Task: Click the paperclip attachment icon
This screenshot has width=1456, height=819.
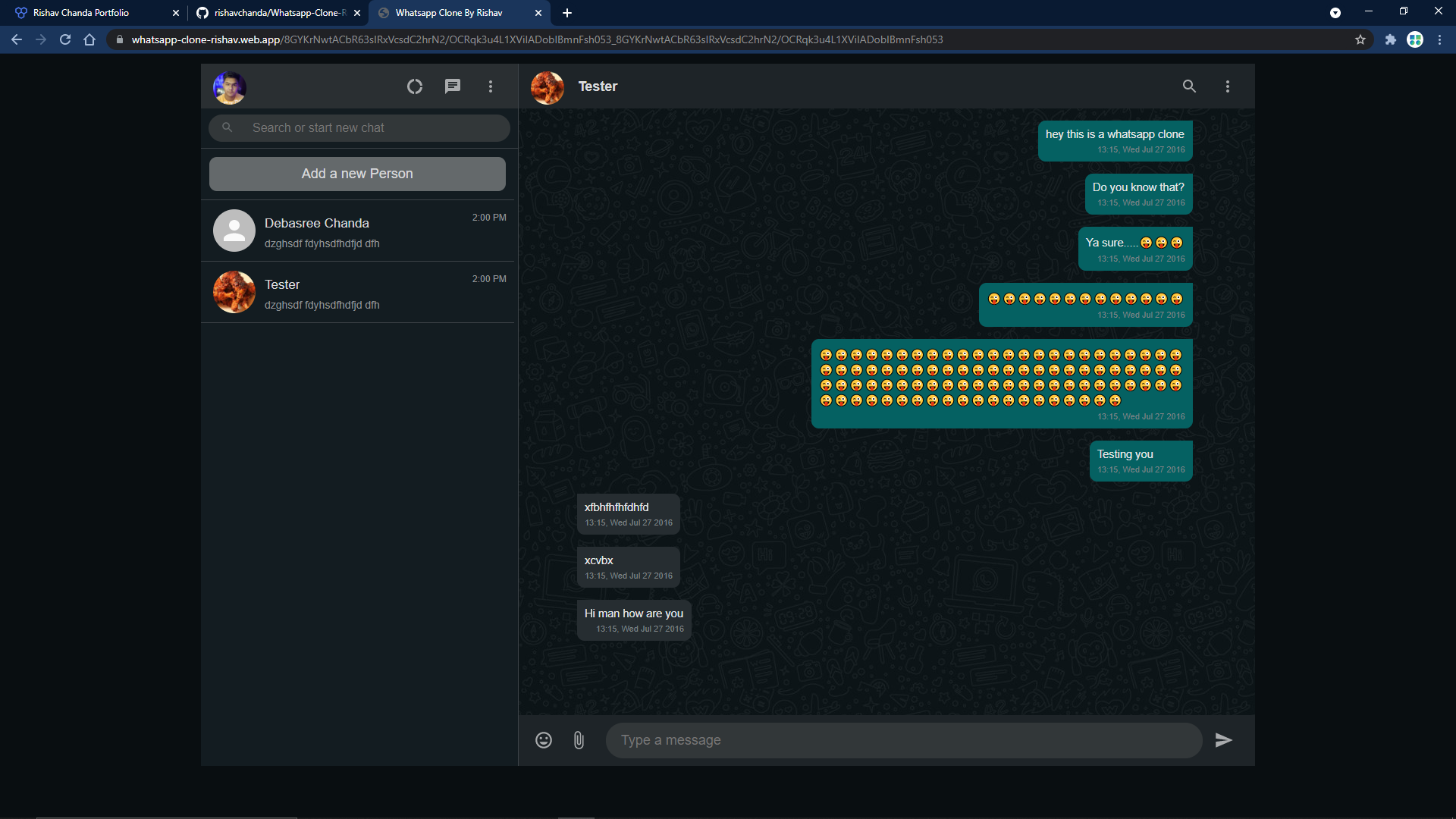Action: [579, 740]
